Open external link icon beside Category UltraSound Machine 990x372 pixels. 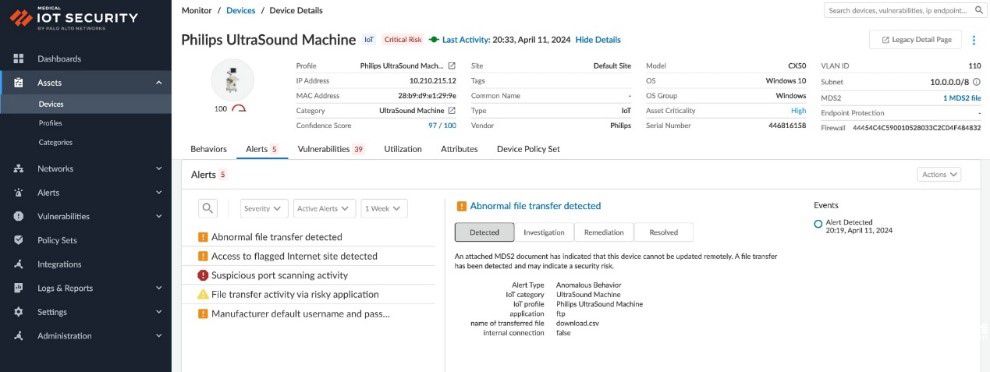(x=452, y=111)
